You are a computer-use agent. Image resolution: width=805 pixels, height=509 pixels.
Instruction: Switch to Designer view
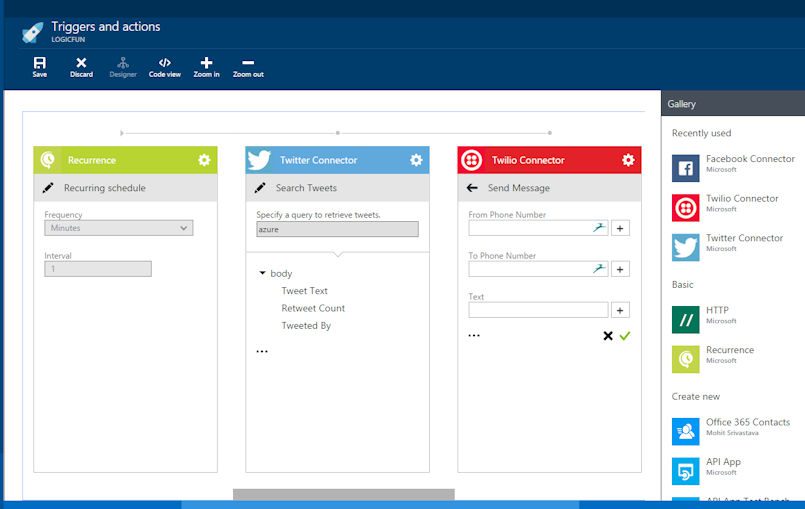point(123,67)
